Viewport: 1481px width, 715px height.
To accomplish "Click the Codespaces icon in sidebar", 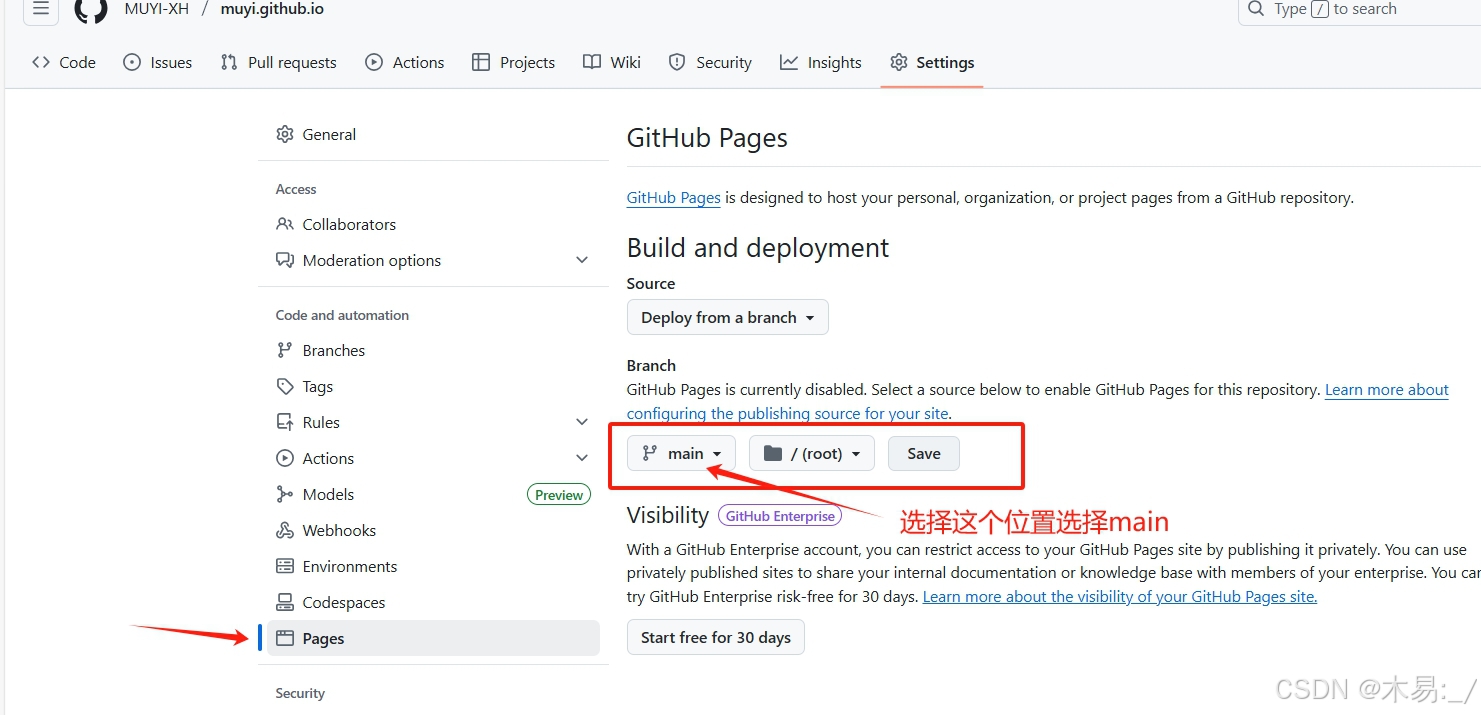I will click(x=285, y=602).
